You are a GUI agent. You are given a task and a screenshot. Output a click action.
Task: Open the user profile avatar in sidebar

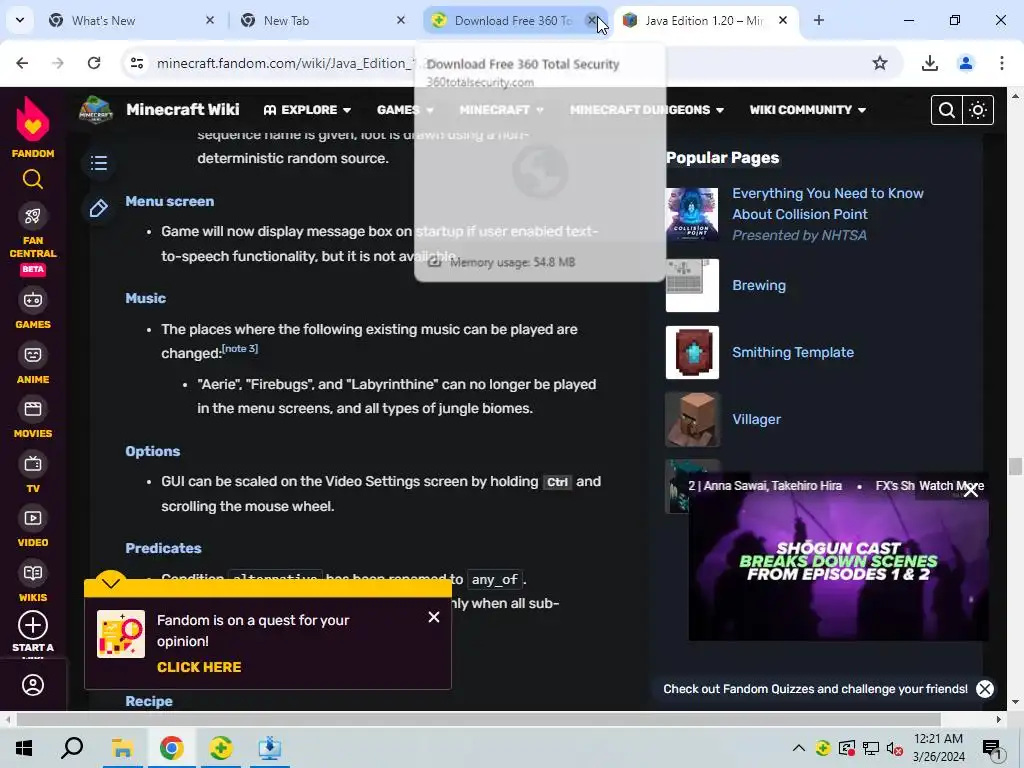pos(33,685)
